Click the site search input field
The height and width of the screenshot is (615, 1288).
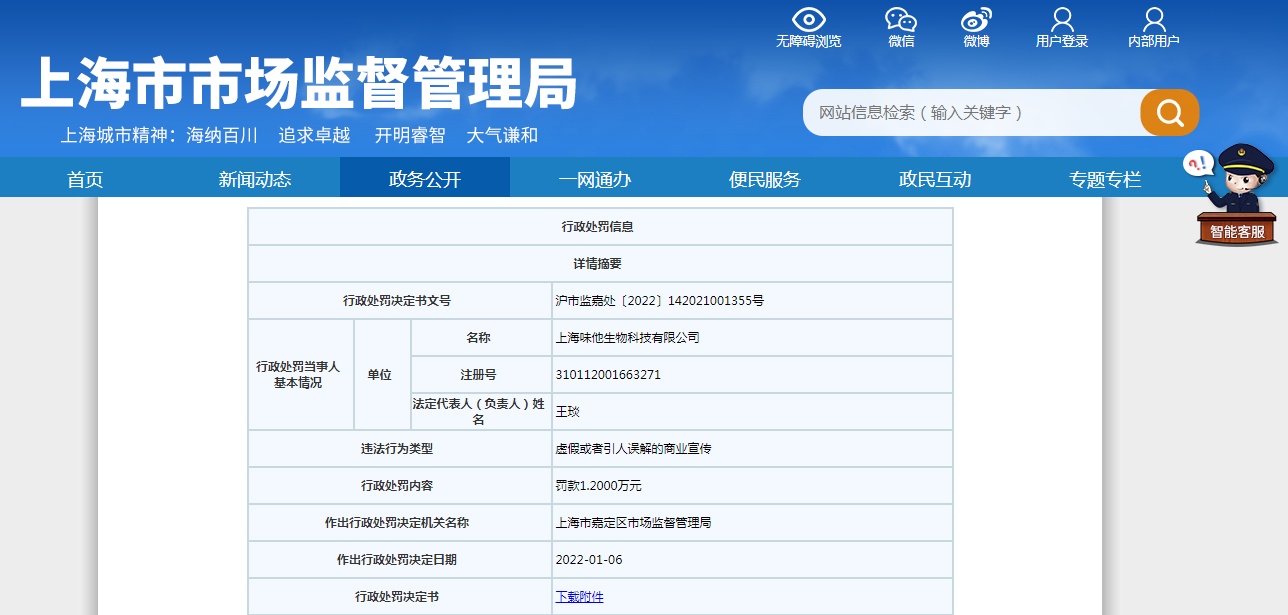pos(970,112)
